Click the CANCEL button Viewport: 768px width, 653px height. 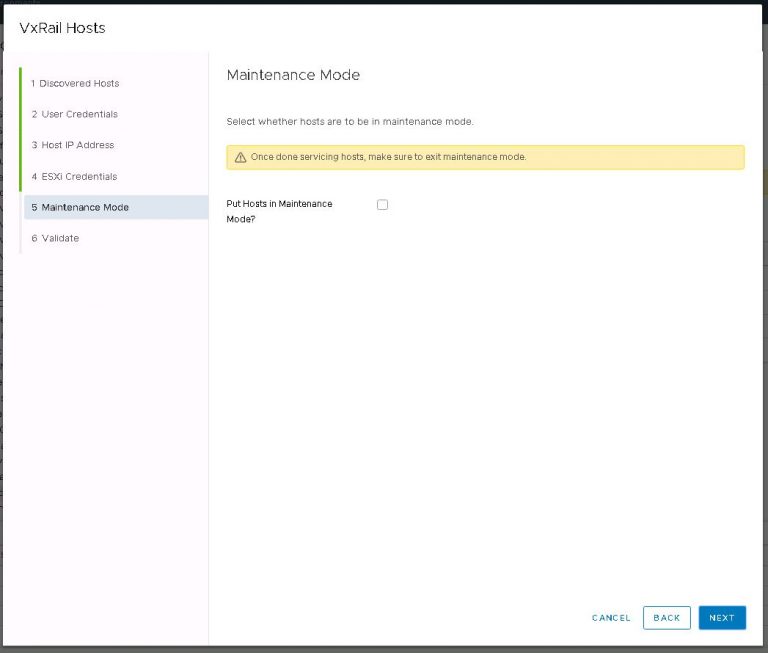click(611, 618)
